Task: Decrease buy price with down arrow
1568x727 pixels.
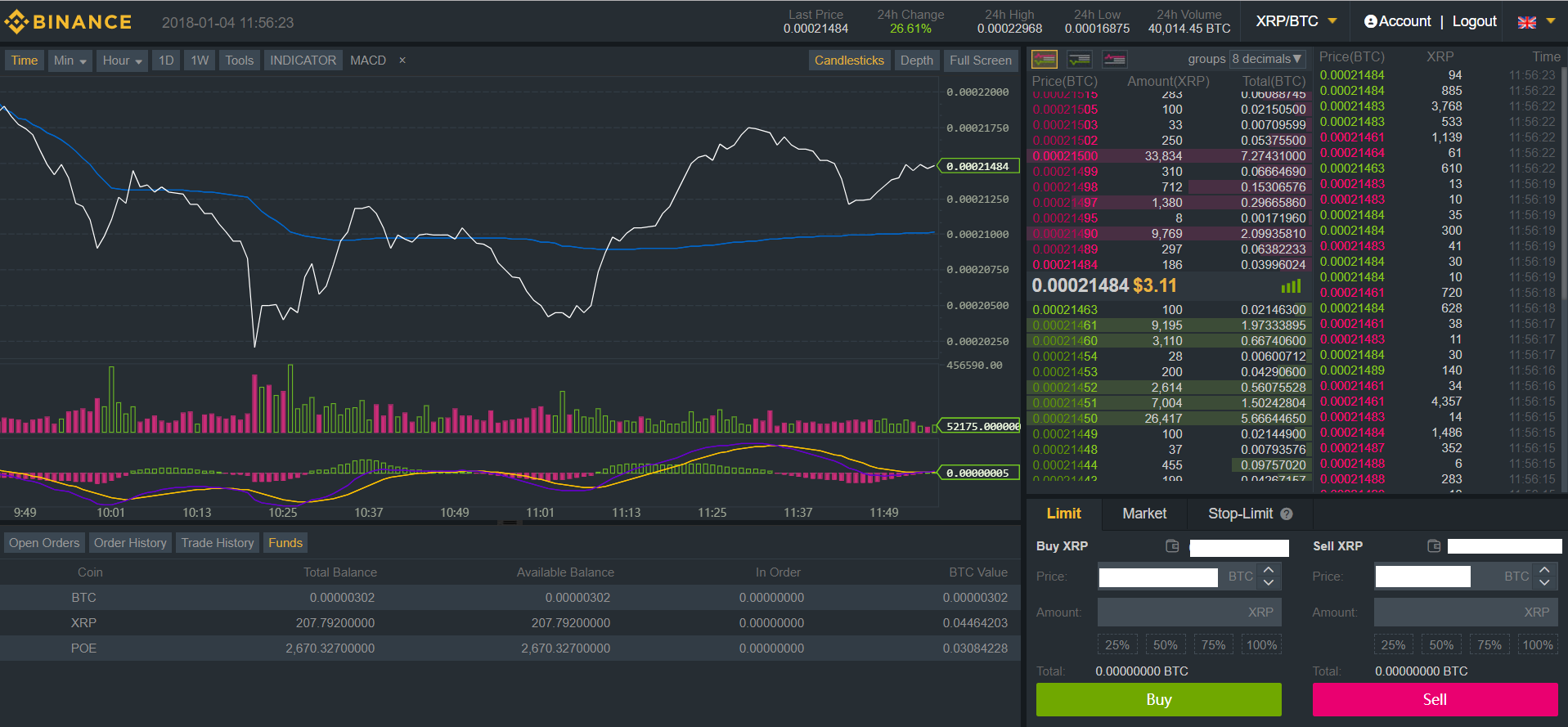Action: click(x=1269, y=582)
